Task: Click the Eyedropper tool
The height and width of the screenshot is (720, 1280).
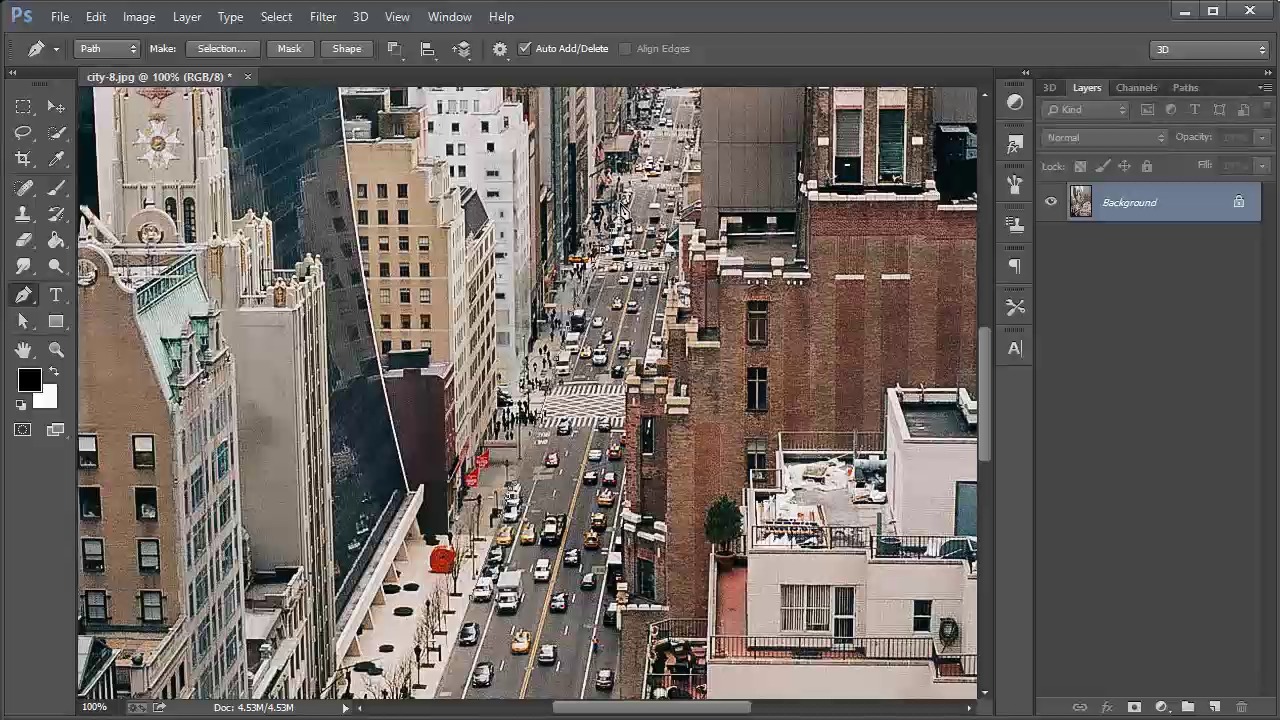Action: [56, 159]
